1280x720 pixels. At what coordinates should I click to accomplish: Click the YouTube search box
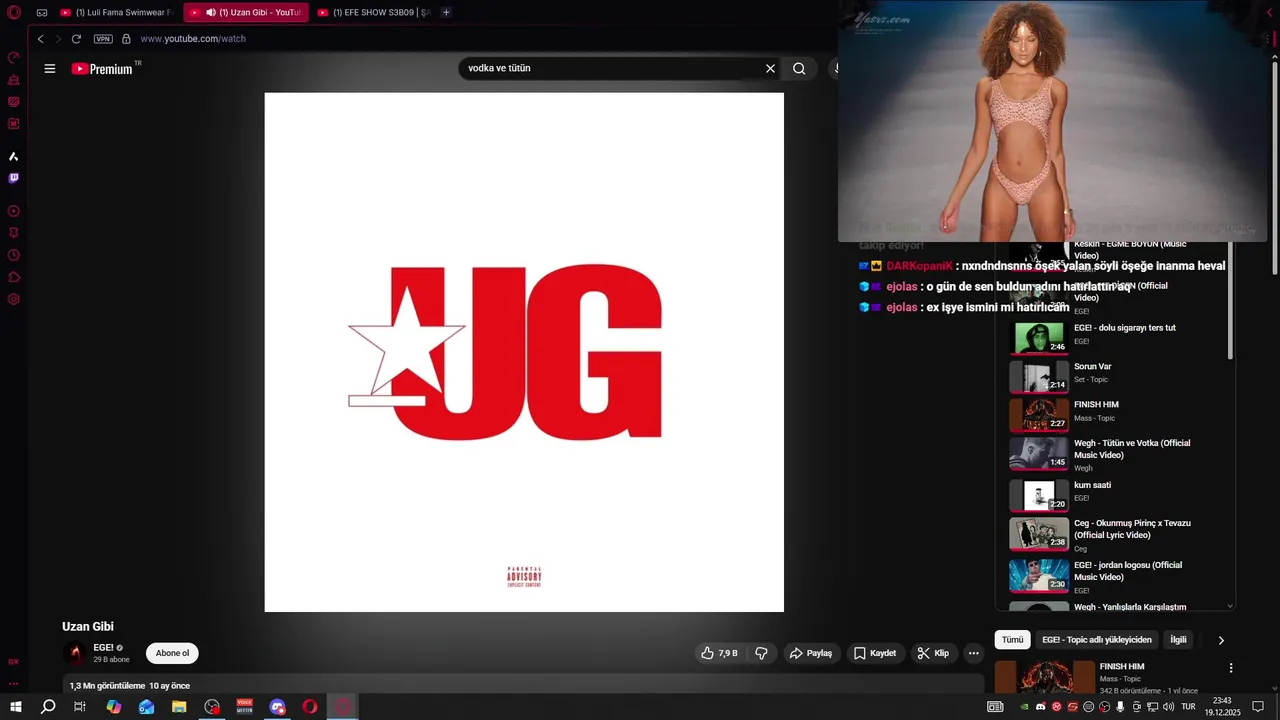tap(610, 69)
